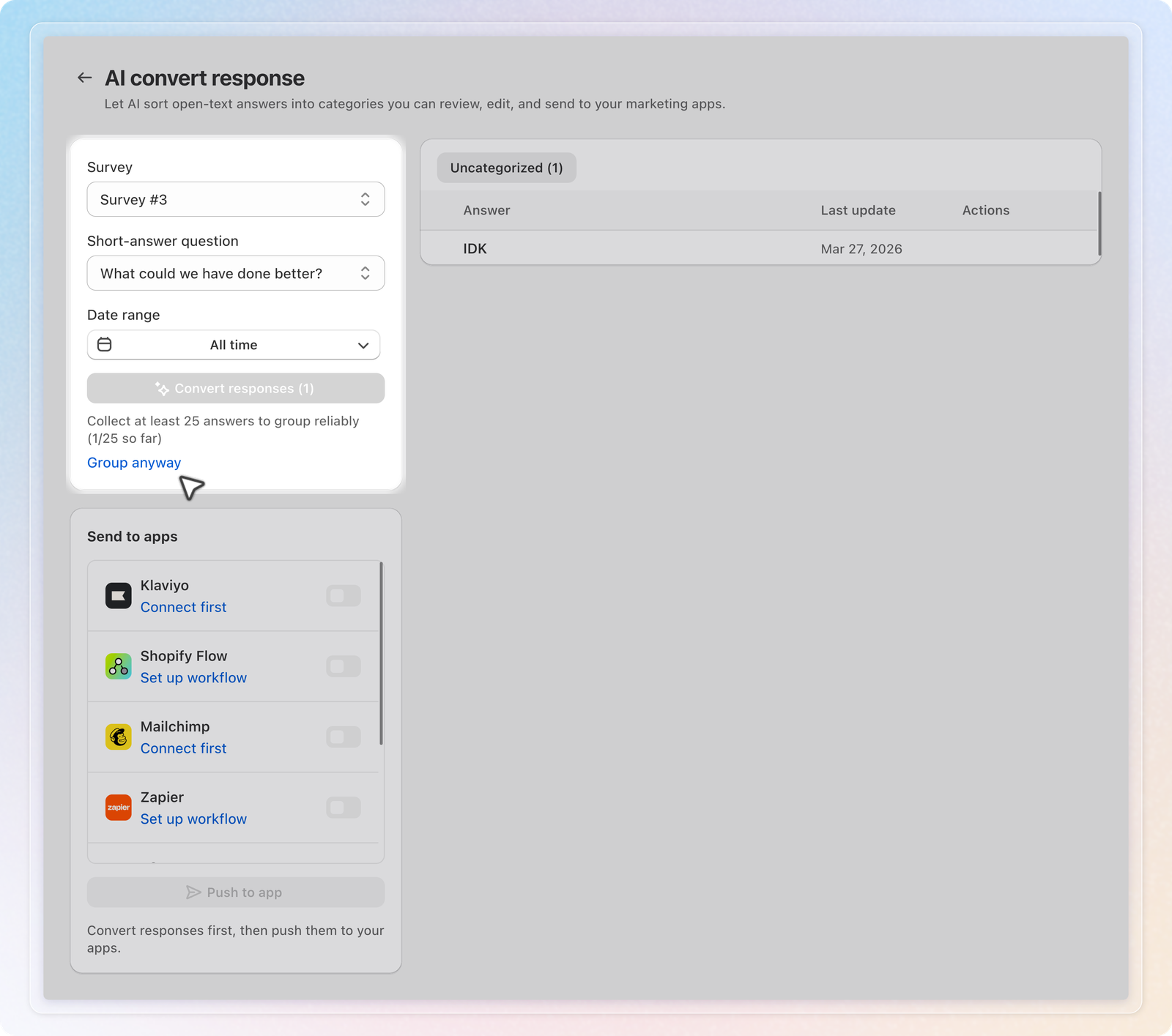Click the Answer column header
This screenshot has width=1172, height=1036.
click(486, 210)
